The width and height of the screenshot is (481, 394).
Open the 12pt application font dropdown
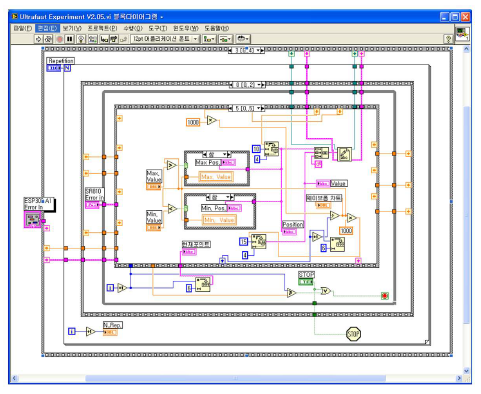click(x=165, y=39)
